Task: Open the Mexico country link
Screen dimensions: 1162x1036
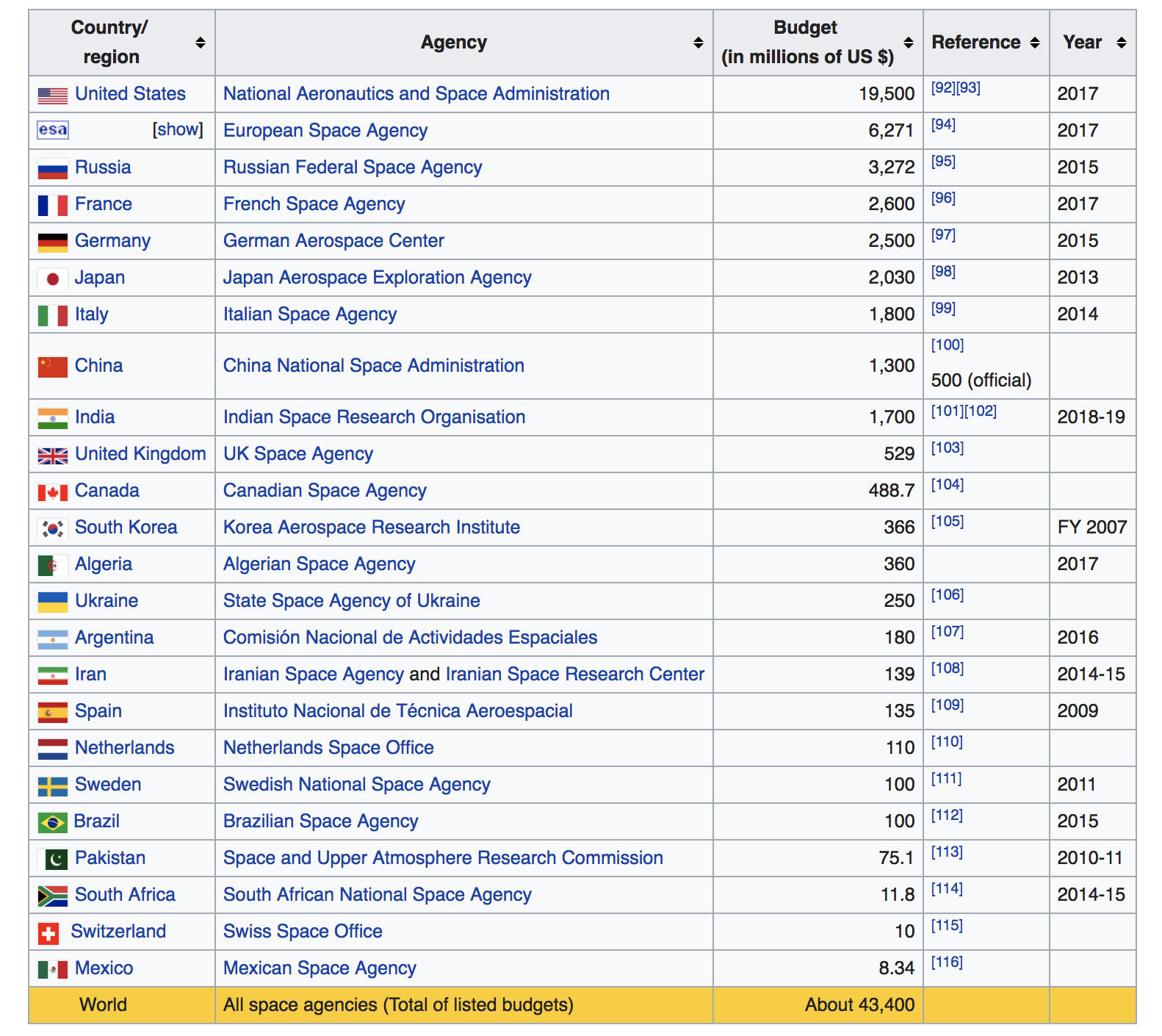Action: pos(104,968)
